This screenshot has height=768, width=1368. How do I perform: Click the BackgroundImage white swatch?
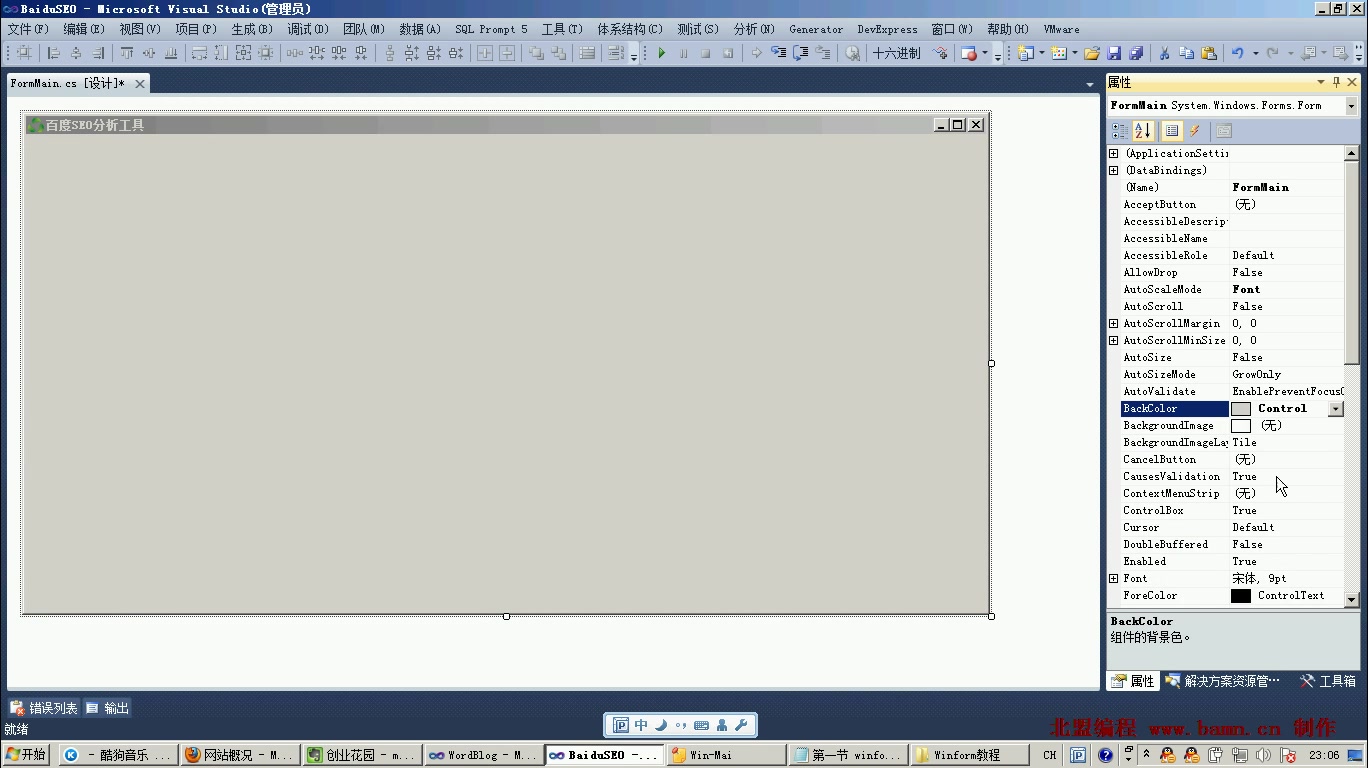1241,425
